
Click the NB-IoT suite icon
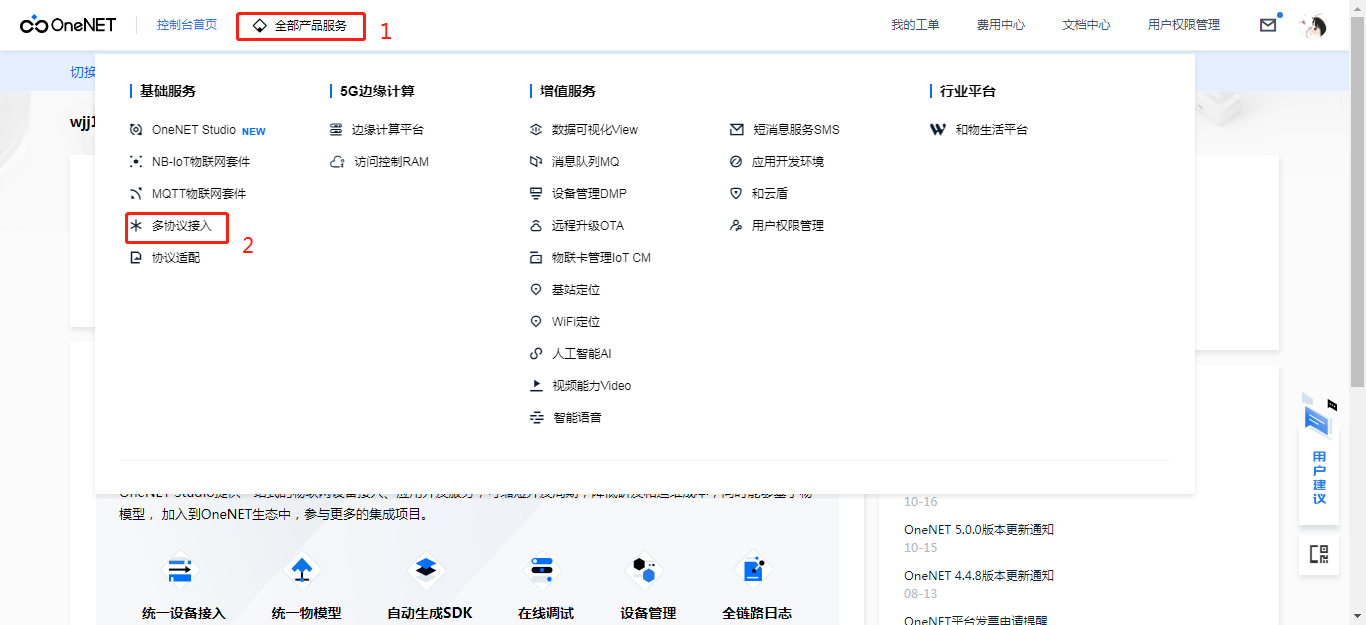[x=136, y=162]
